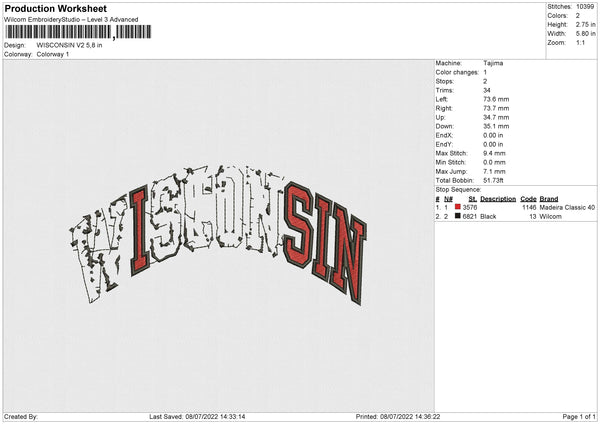
Task: Click the brand 'Wilcom' in row 2
Action: pyautogui.click(x=551, y=216)
